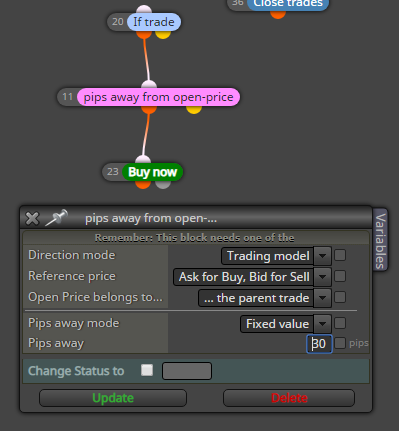Click the 'Direction mode' label

click(x=72, y=255)
